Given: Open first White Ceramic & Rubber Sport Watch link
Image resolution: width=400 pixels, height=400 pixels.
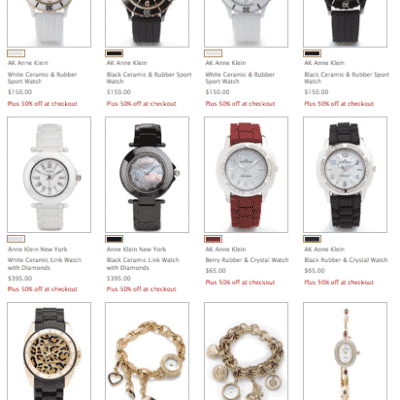Looking at the screenshot, I should [42, 78].
